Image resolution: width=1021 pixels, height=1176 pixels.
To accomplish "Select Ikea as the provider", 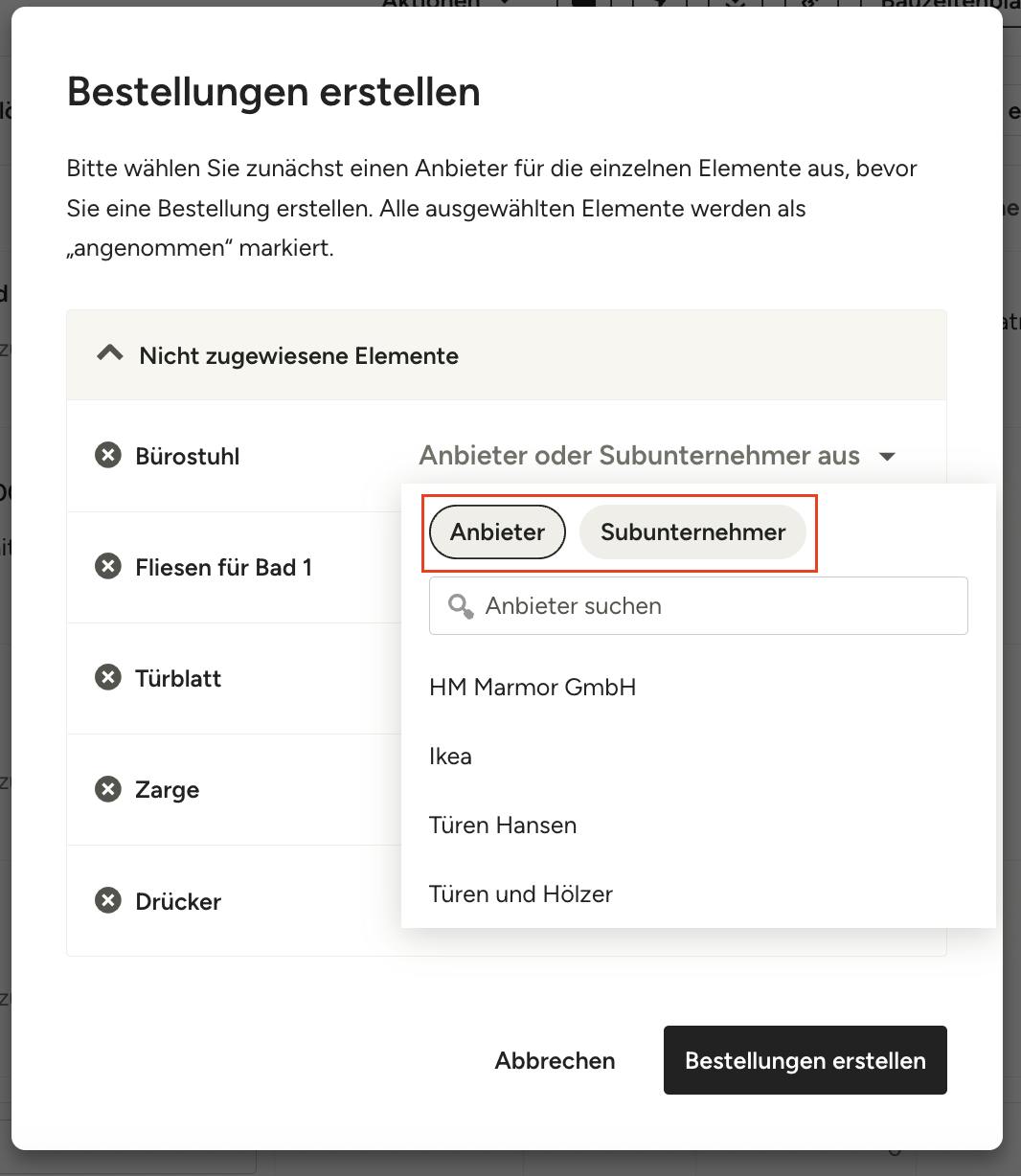I will tap(450, 756).
